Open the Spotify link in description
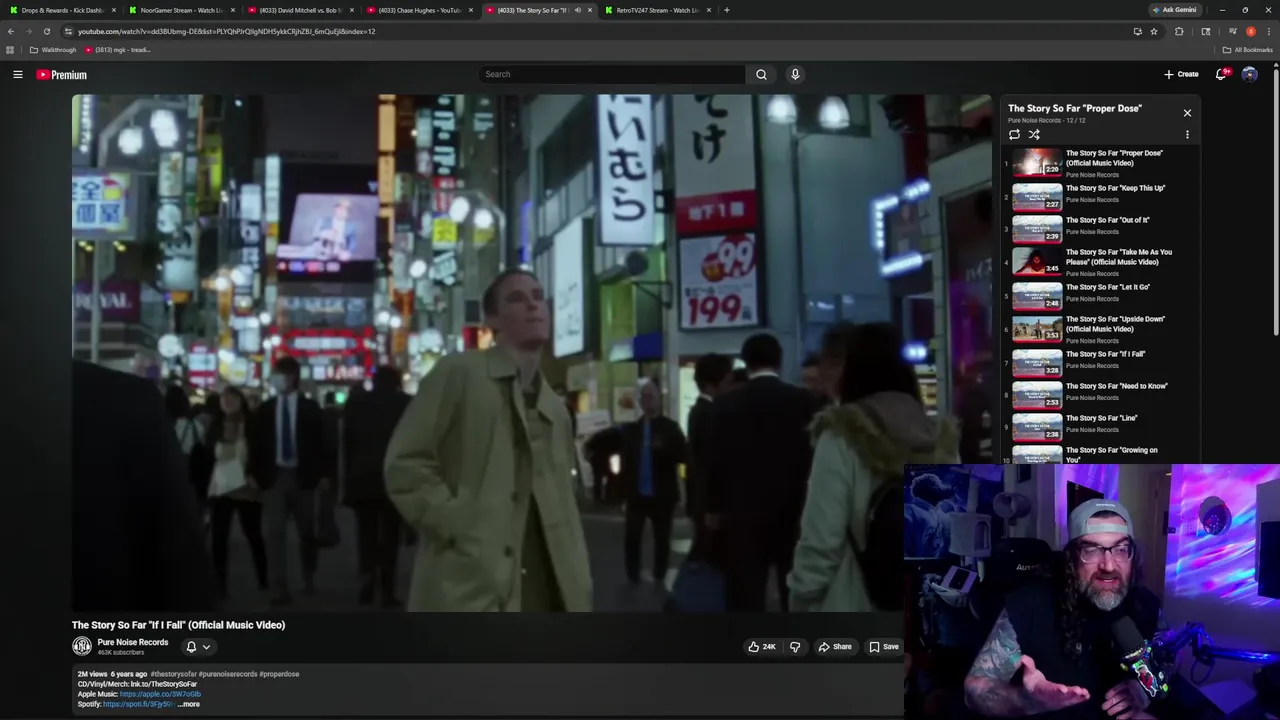The width and height of the screenshot is (1280, 720). point(139,704)
